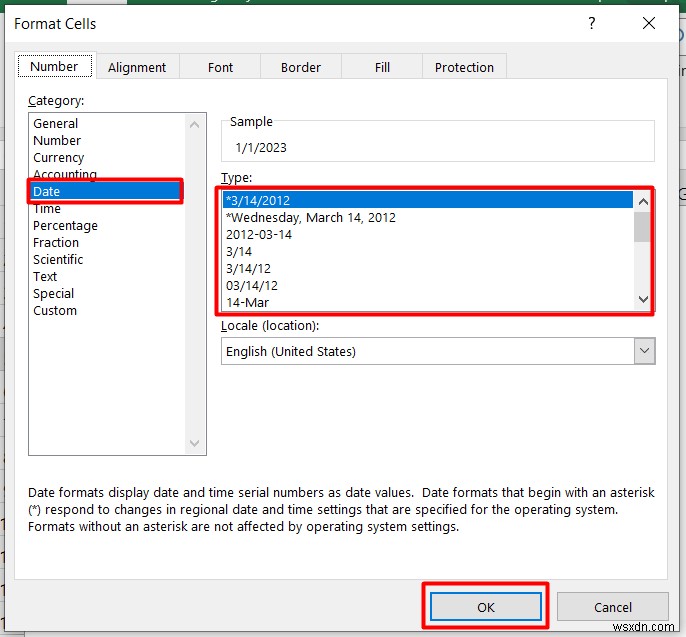Choose the 2012-03-14 date type
Image resolution: width=686 pixels, height=637 pixels.
[x=428, y=234]
